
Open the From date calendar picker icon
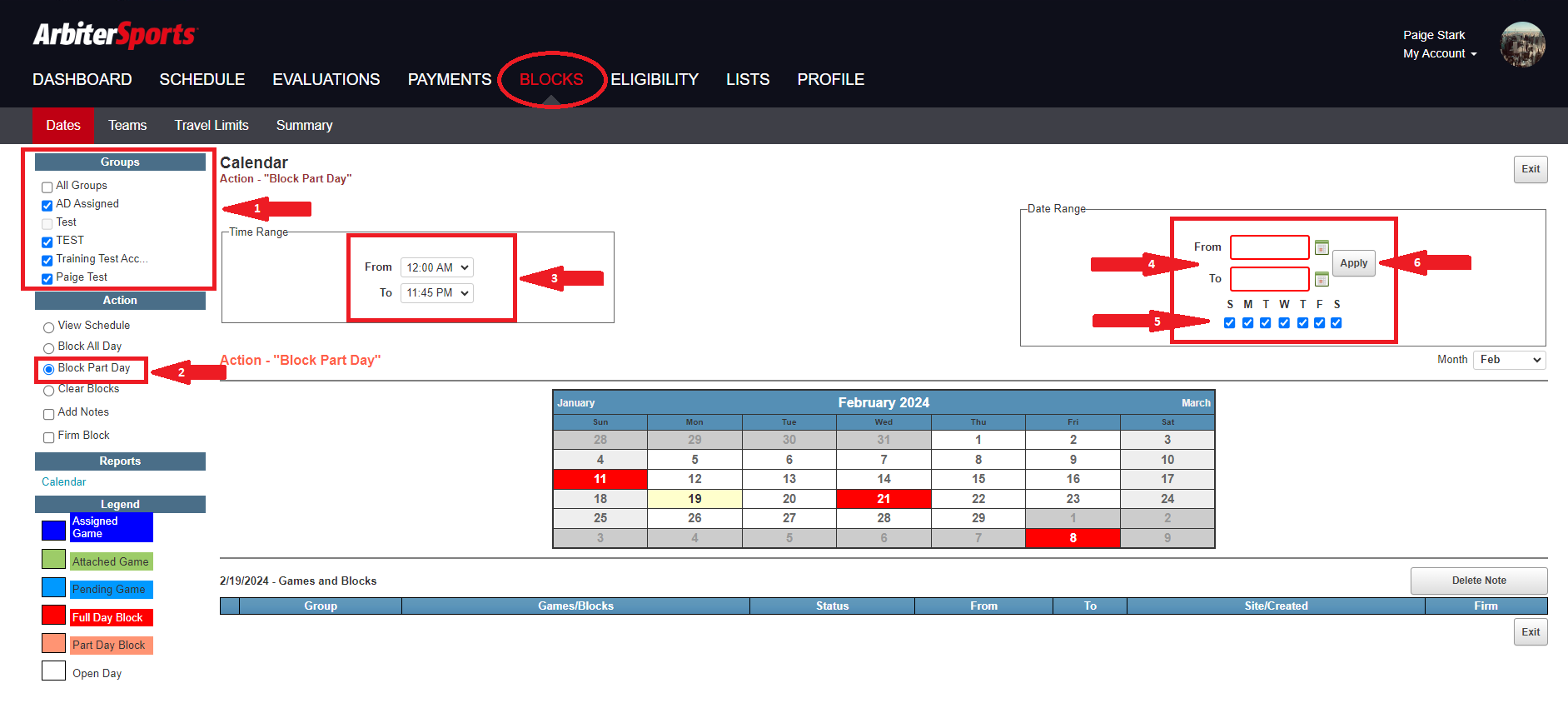tap(1322, 247)
